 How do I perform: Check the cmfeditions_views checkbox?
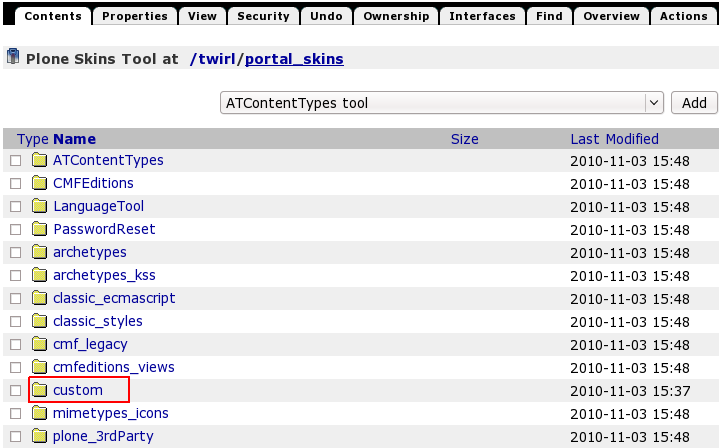pyautogui.click(x=16, y=367)
